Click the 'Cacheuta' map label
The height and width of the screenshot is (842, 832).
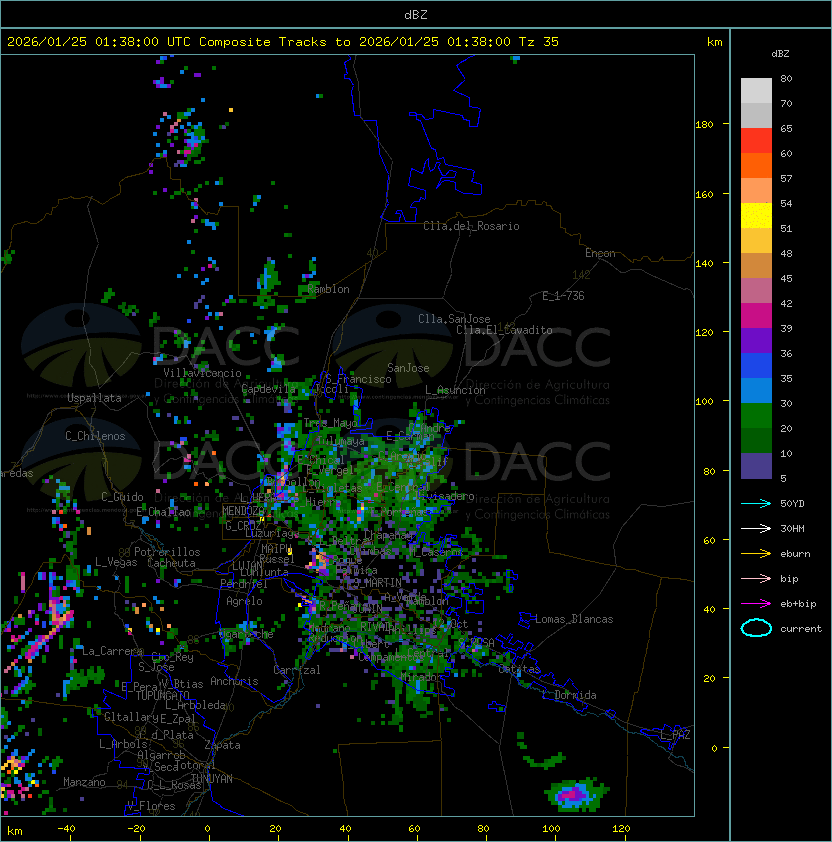[171, 563]
